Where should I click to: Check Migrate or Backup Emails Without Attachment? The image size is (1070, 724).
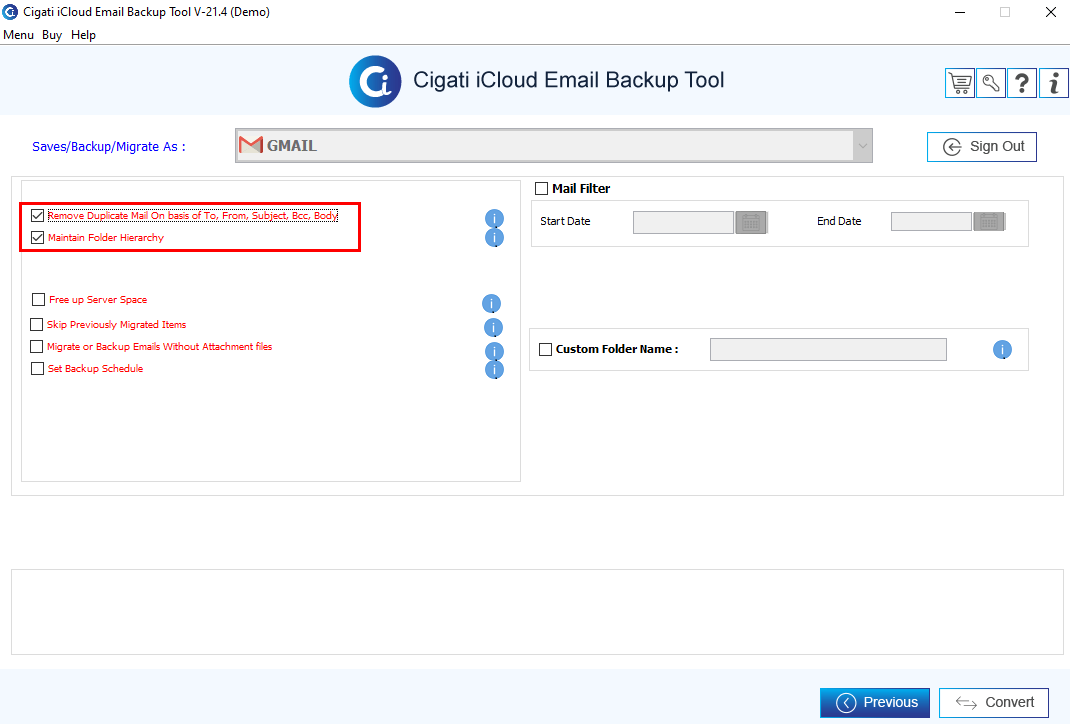[x=37, y=347]
